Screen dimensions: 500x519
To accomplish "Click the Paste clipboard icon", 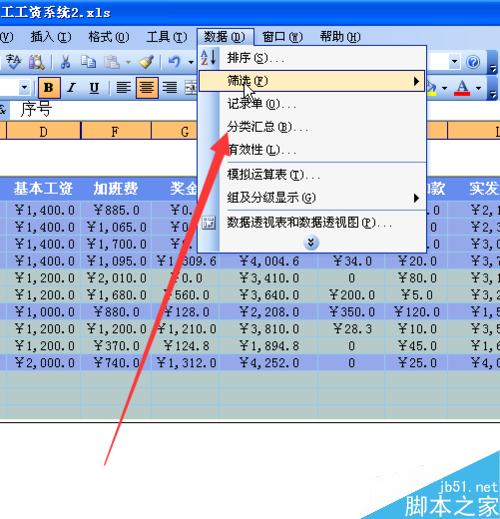I will click(x=112, y=62).
